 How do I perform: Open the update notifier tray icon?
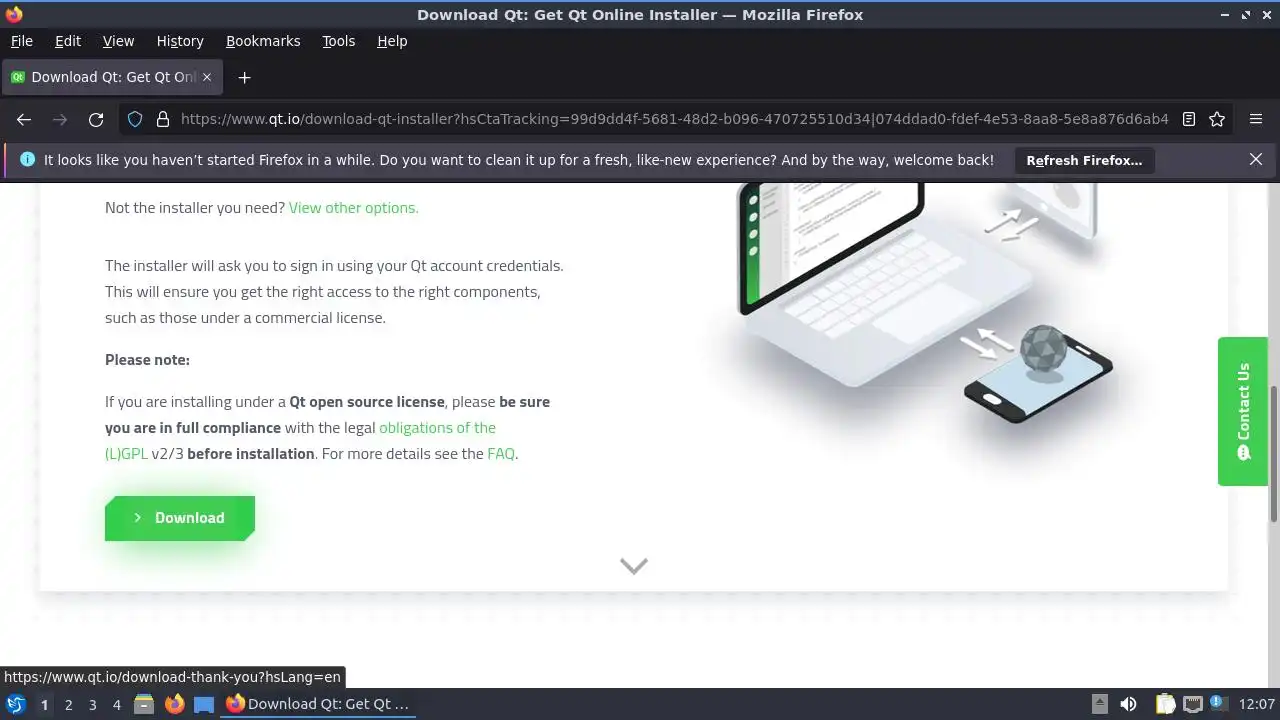(x=1218, y=704)
